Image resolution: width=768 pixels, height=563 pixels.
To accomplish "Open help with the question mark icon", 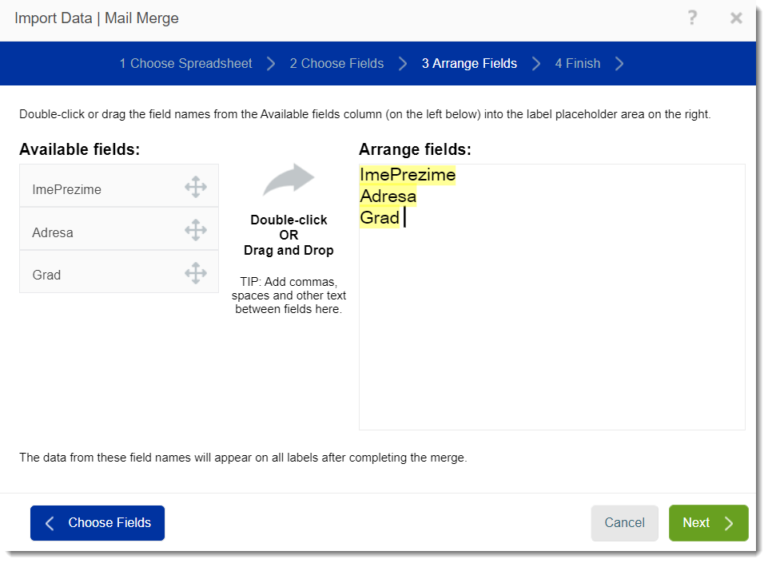I will point(692,18).
